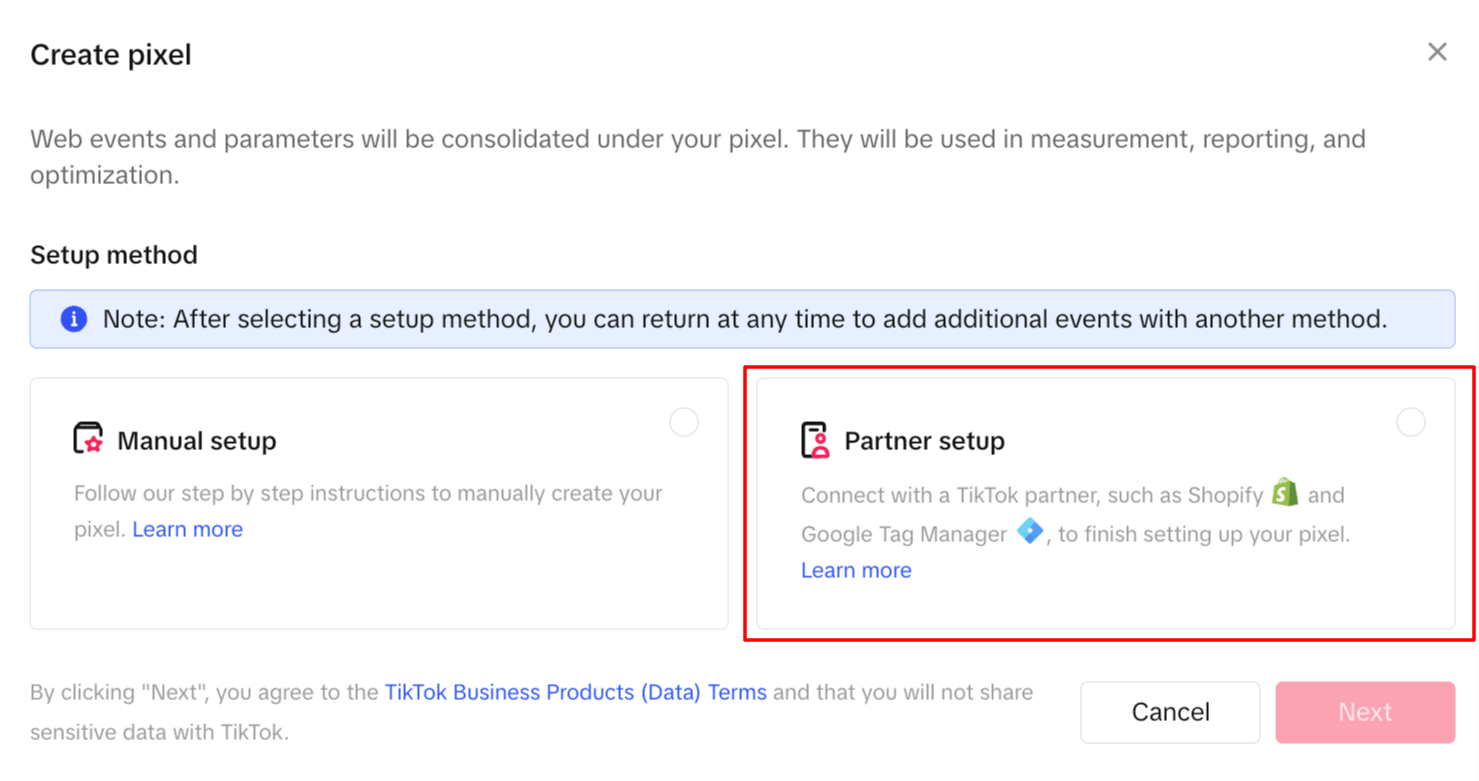Open Learn more under Partner setup
The image size is (1479, 781).
[x=856, y=570]
